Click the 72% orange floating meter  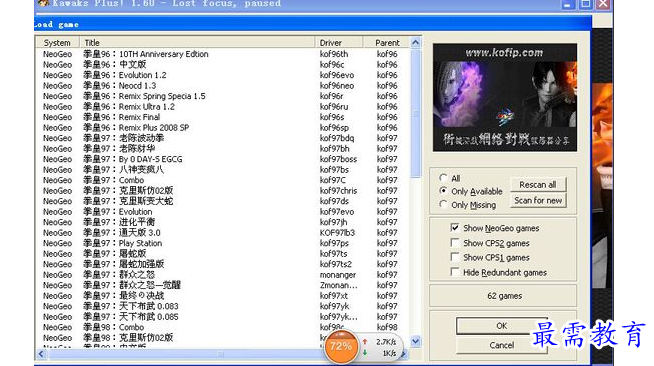coord(341,346)
